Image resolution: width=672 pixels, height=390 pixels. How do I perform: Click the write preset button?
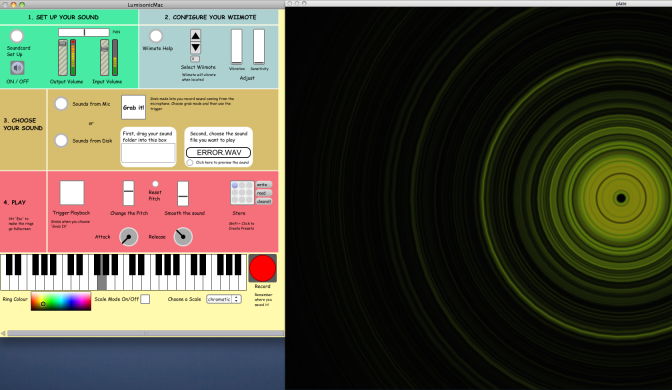264,185
